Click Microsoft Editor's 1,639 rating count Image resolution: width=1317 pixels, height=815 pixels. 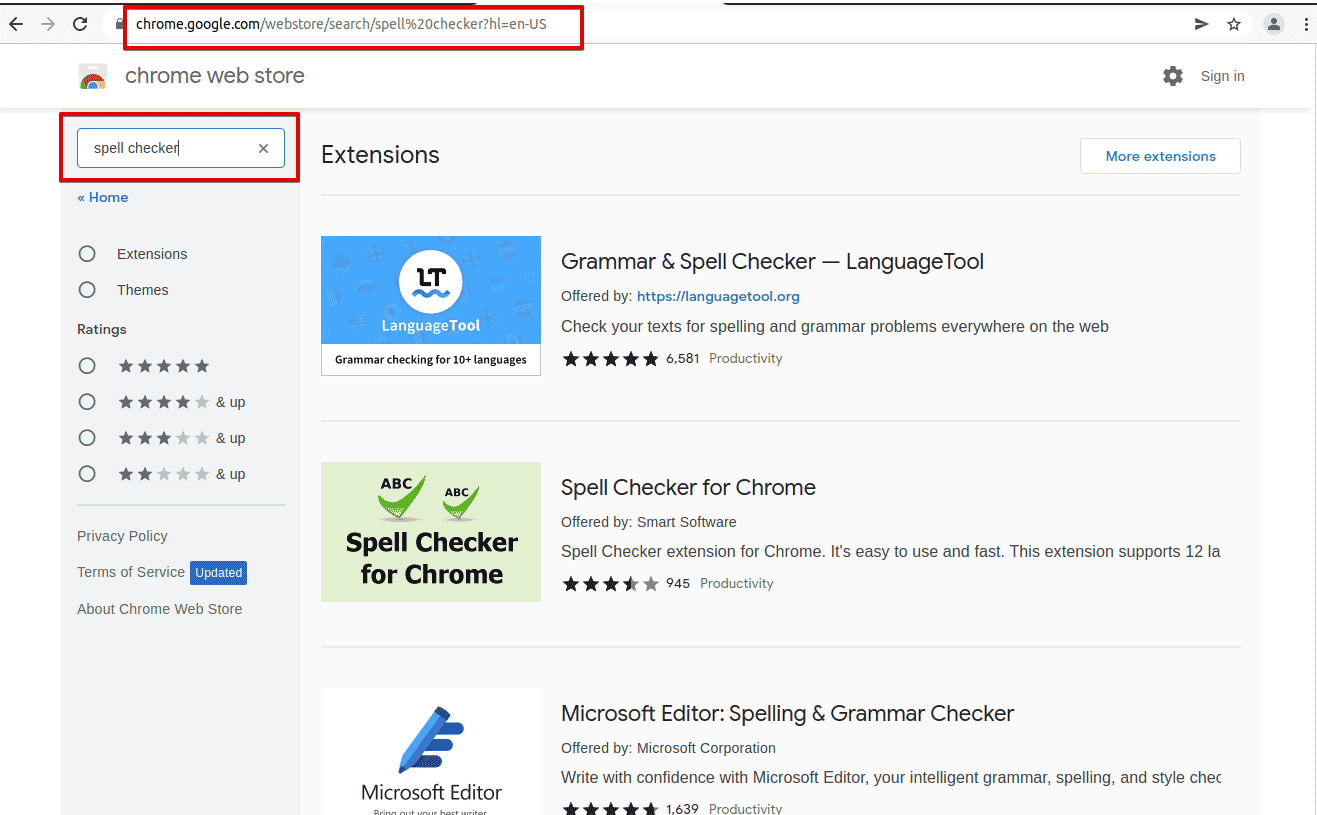tap(682, 808)
